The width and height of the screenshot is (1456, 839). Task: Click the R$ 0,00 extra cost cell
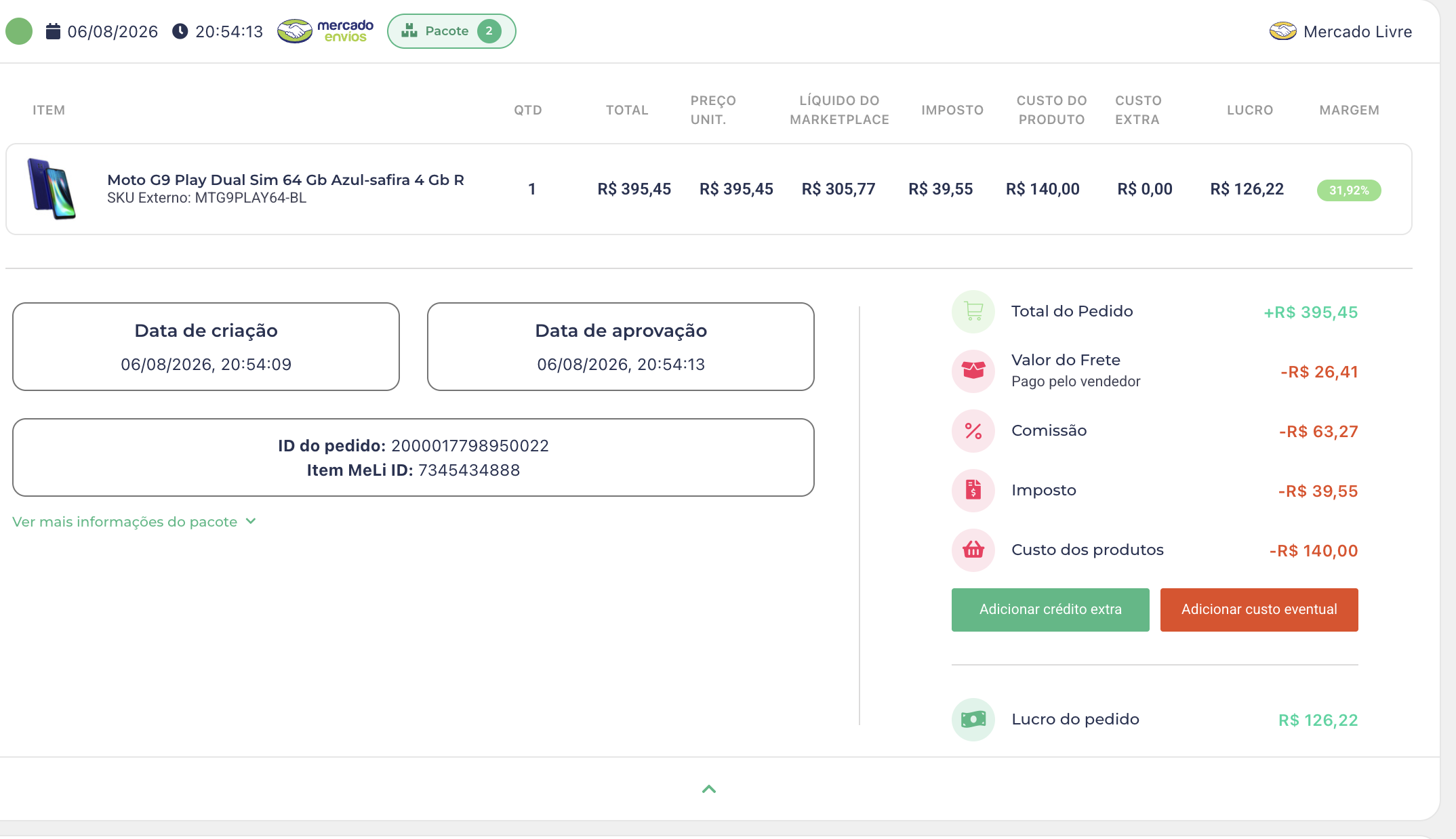pyautogui.click(x=1145, y=189)
